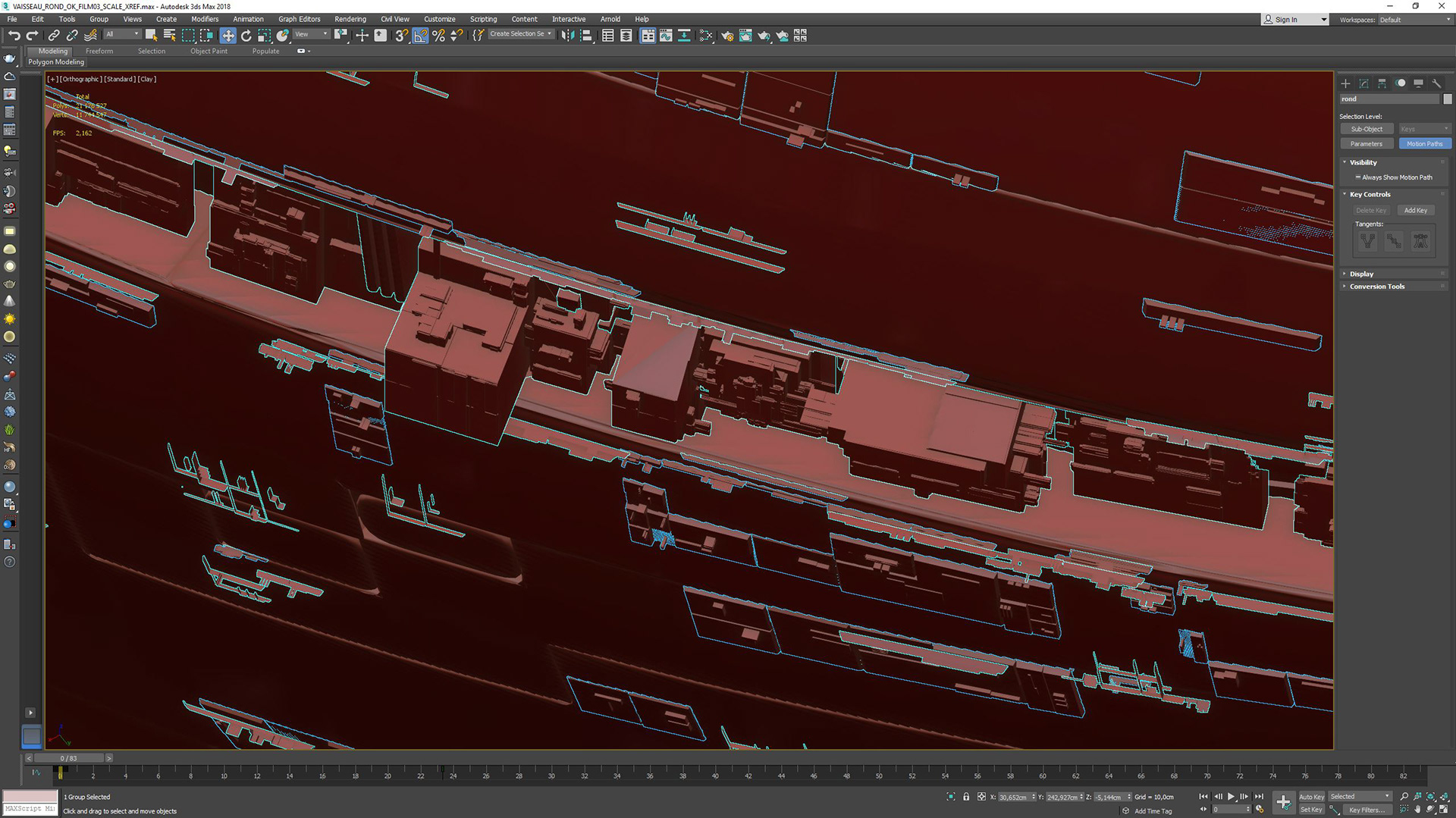The image size is (1456, 818).
Task: Toggle the ribbon display icon
Action: pyautogui.click(x=648, y=35)
